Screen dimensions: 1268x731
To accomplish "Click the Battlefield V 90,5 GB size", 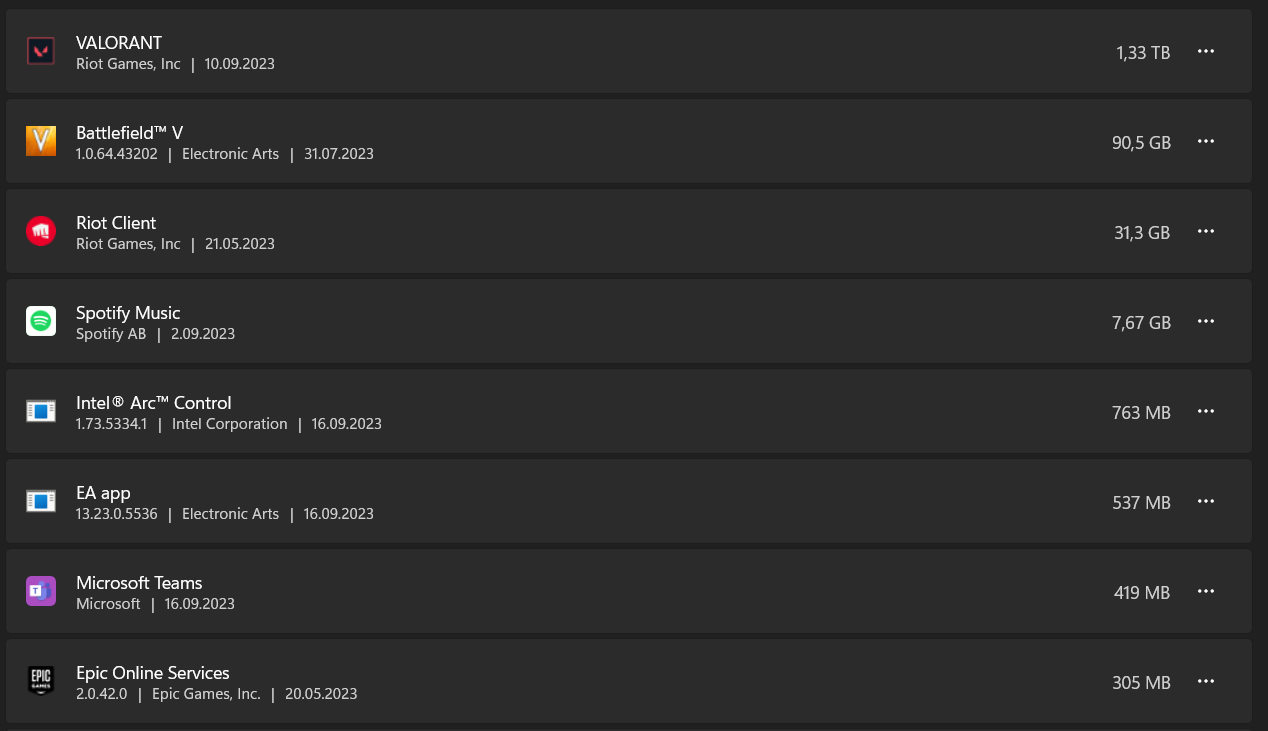I will point(1141,143).
